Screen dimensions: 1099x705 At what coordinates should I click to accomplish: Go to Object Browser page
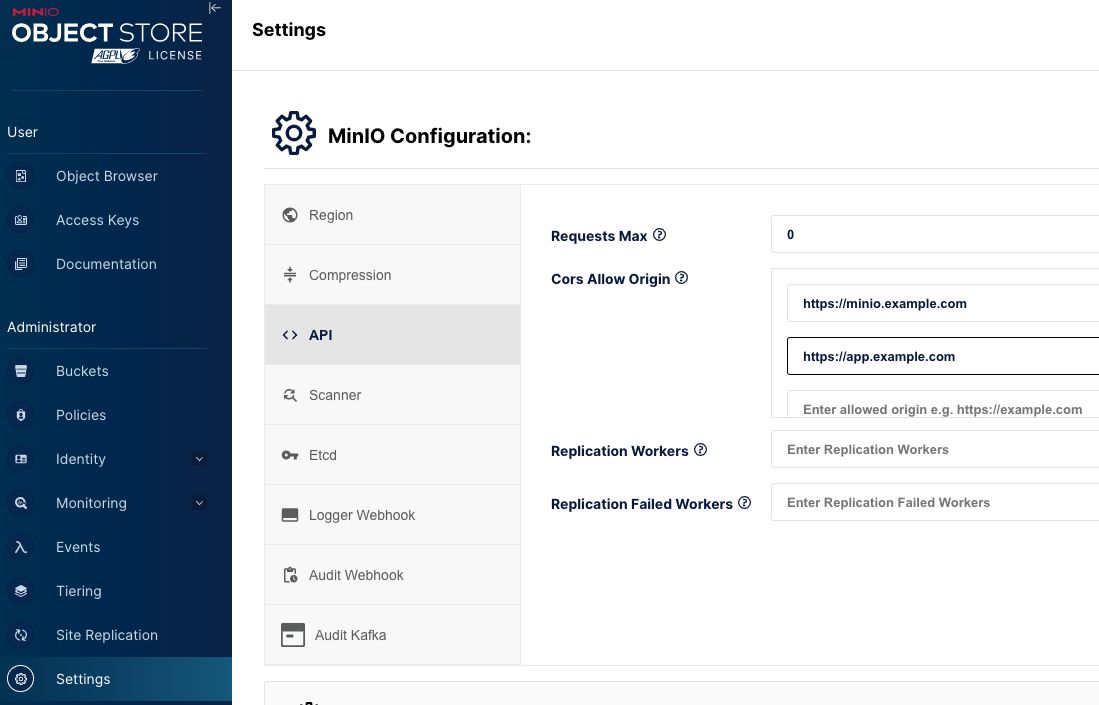point(107,176)
